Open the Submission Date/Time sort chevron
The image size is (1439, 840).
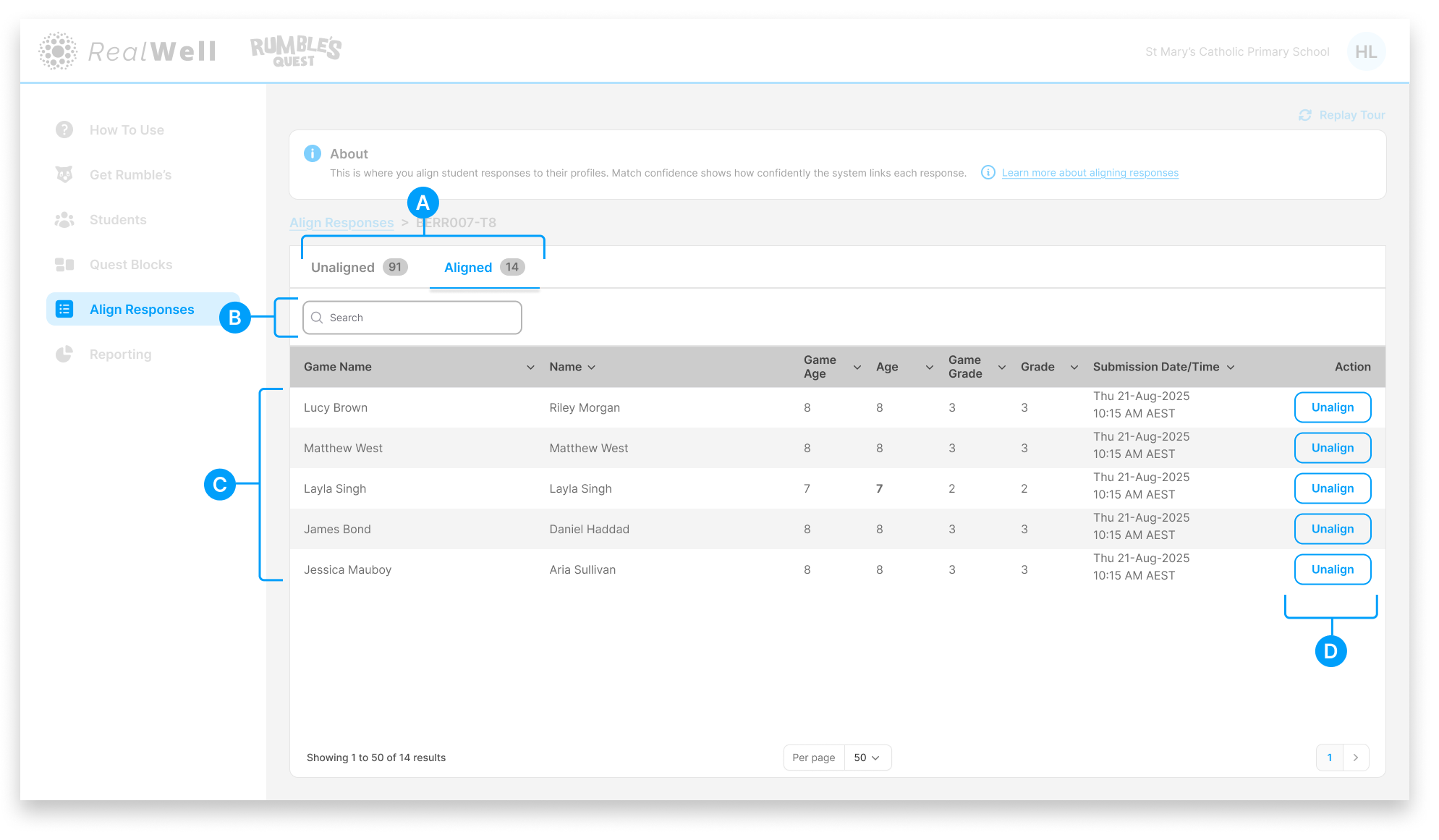pos(1231,367)
